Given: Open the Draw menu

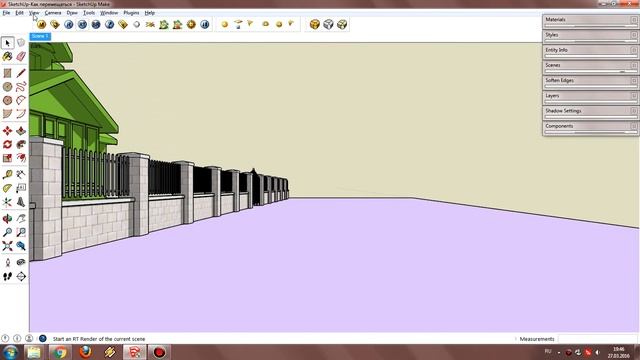Looking at the screenshot, I should pos(72,13).
